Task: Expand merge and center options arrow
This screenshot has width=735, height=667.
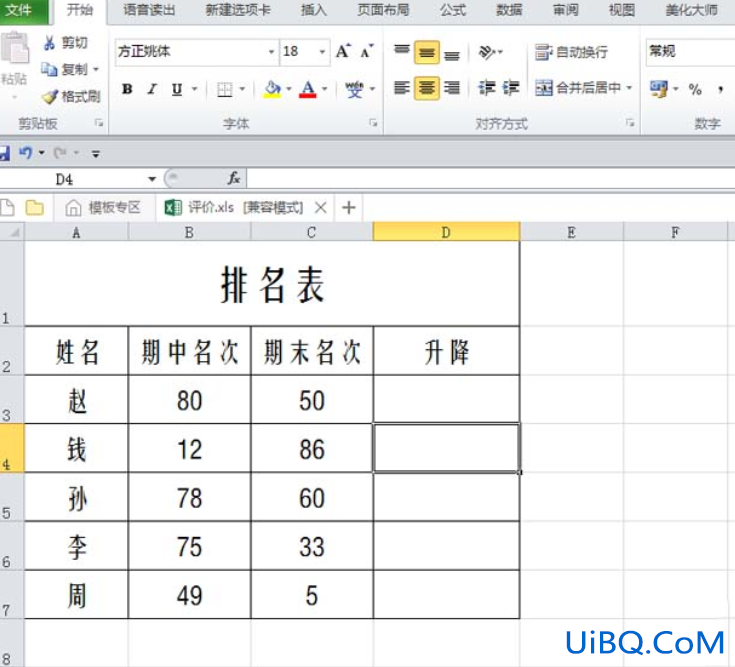Action: pyautogui.click(x=630, y=88)
